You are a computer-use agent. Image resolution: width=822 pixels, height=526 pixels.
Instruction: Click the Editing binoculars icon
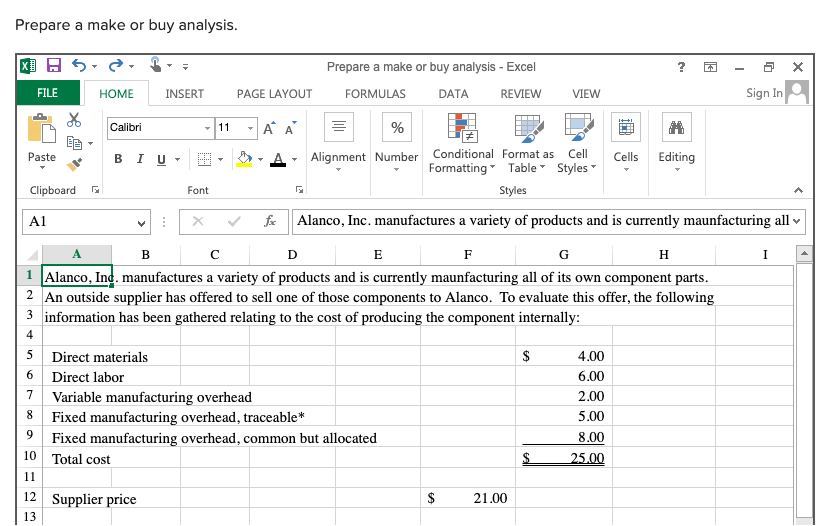pyautogui.click(x=676, y=127)
